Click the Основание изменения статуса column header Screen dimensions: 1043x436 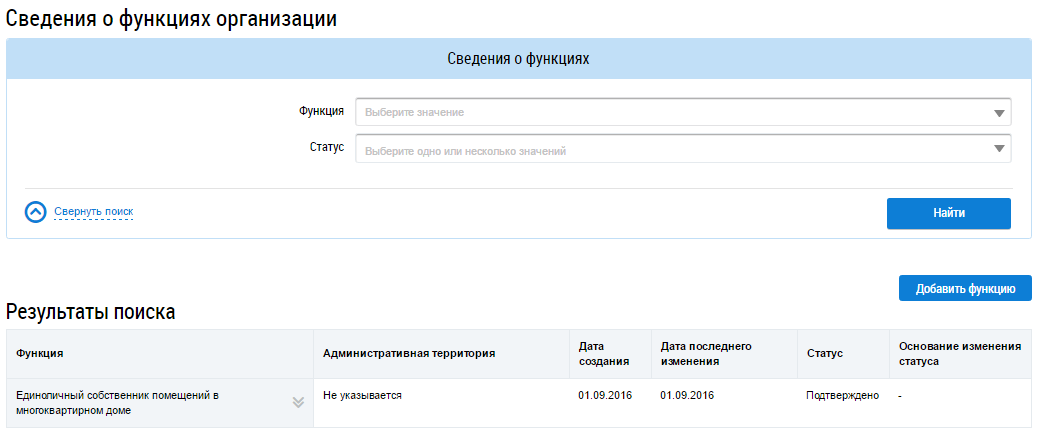point(959,354)
